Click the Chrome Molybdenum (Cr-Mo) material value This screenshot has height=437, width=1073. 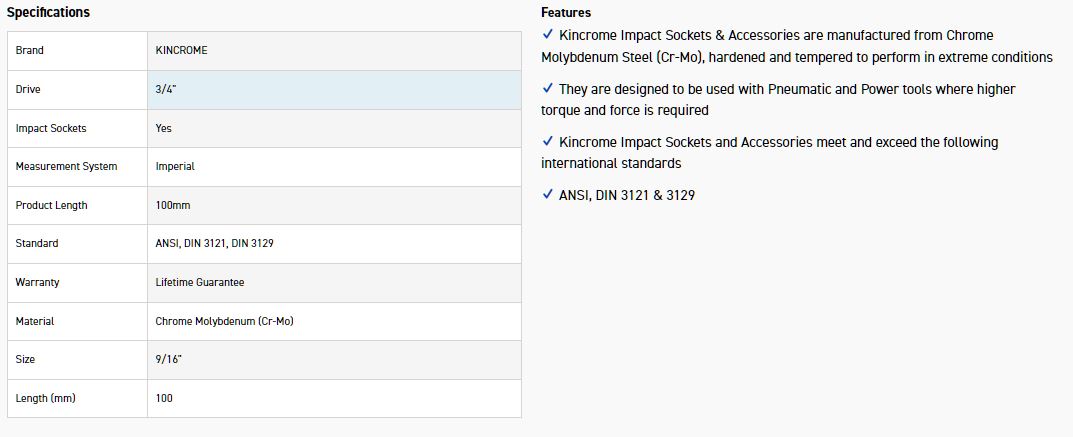click(224, 321)
